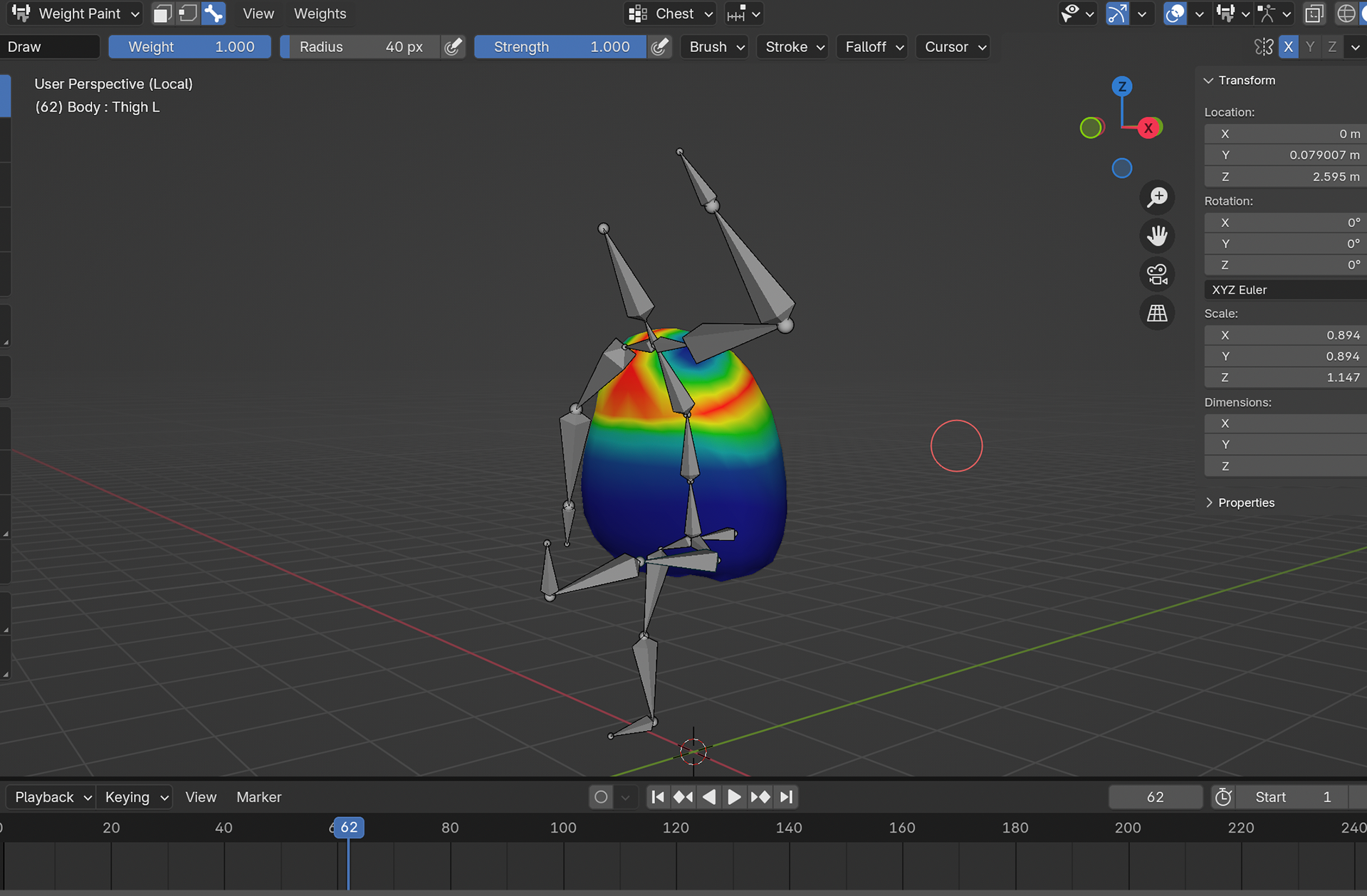Jump to next keyframe
This screenshot has height=896, width=1367.
pyautogui.click(x=760, y=797)
